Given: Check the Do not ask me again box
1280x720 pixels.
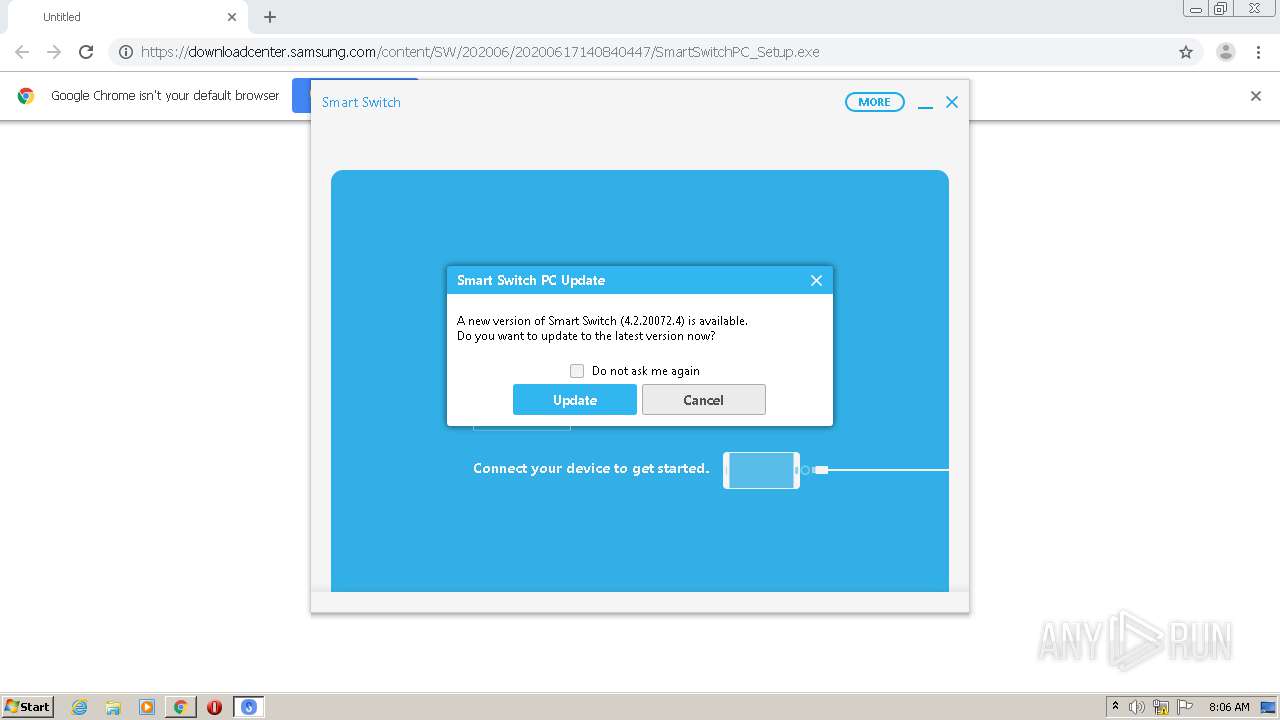Looking at the screenshot, I should coord(577,371).
